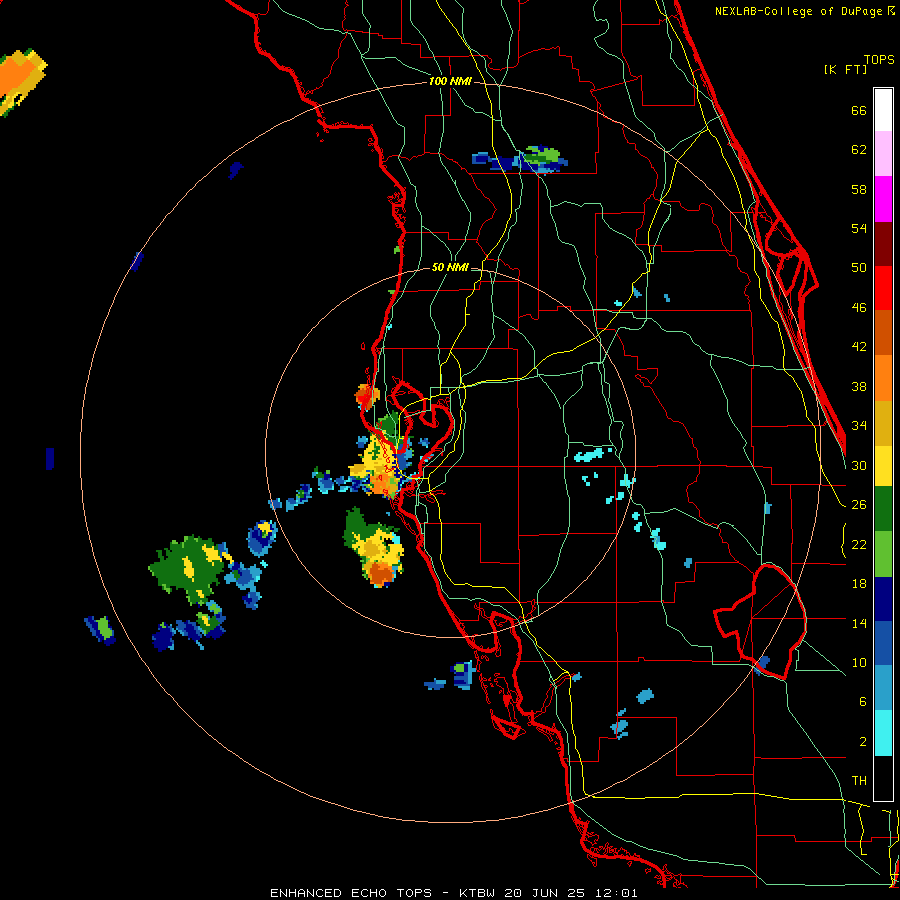Screen dimensions: 900x900
Task: Select the 50 value on the legend
Action: pyautogui.click(x=859, y=268)
